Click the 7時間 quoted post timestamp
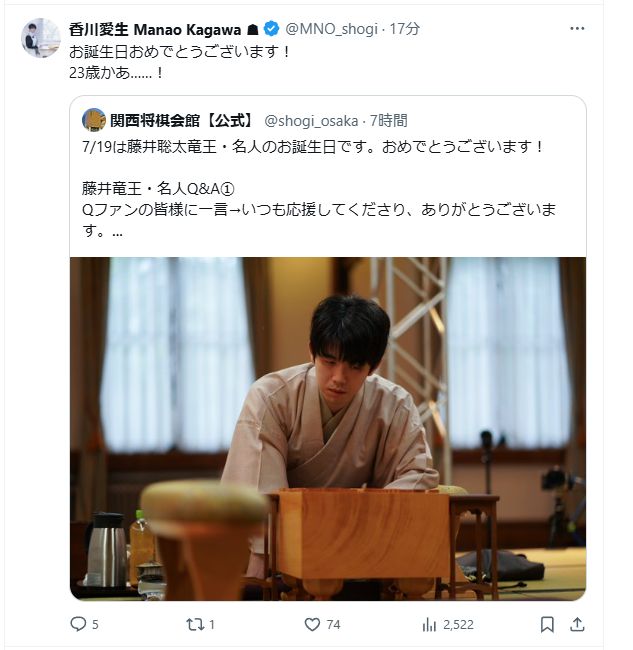The height and width of the screenshot is (650, 633). pyautogui.click(x=388, y=121)
